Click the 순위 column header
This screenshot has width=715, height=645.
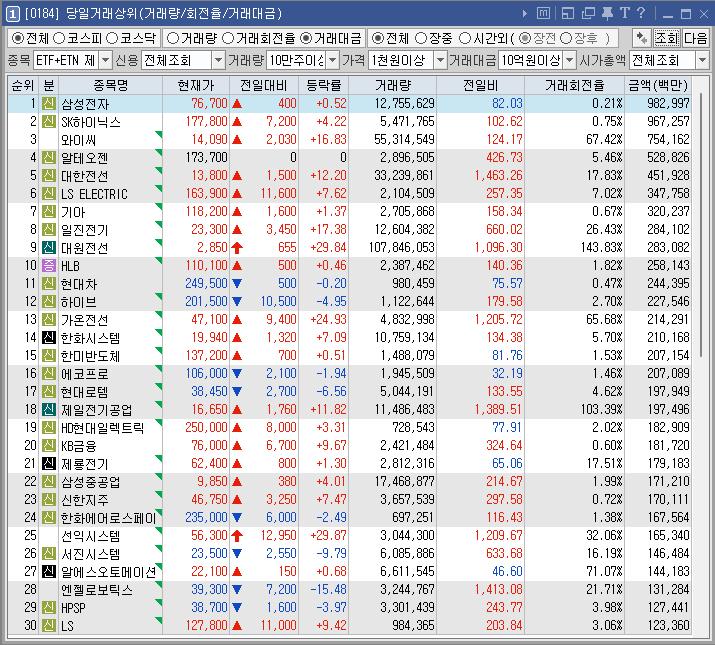click(23, 85)
